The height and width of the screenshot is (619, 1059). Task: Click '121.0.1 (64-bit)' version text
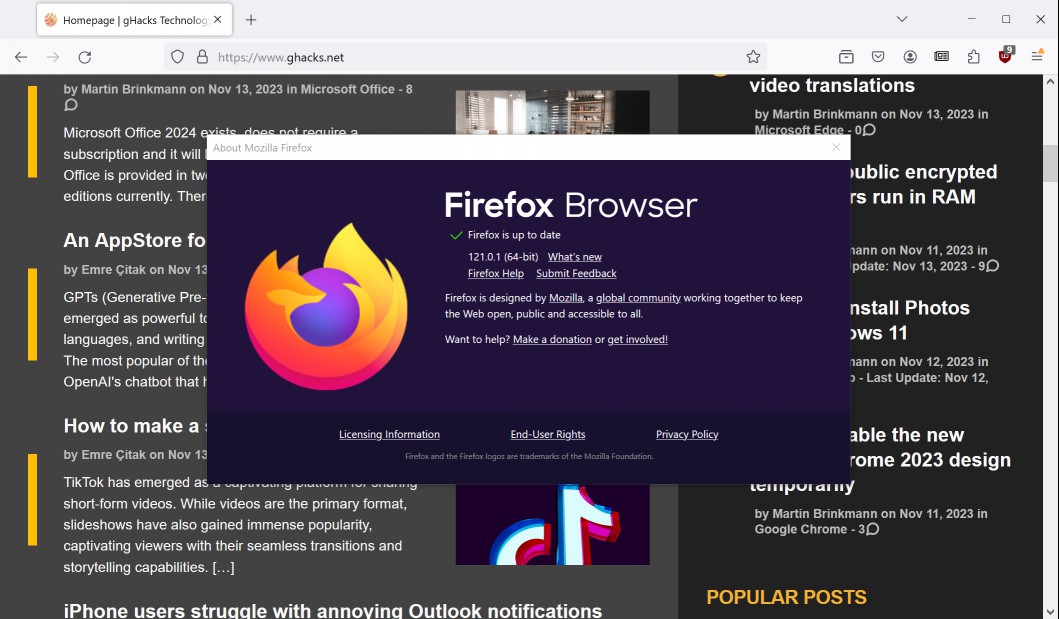pyautogui.click(x=503, y=257)
